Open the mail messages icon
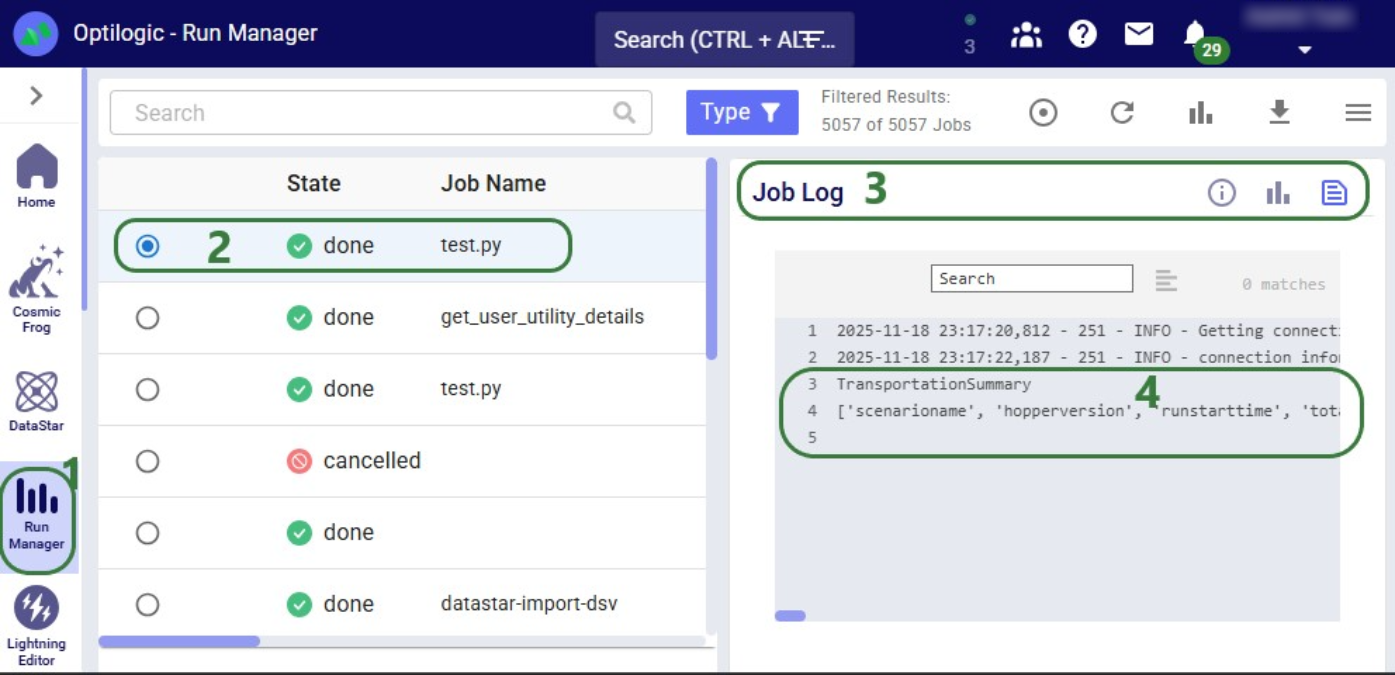 pos(1138,34)
